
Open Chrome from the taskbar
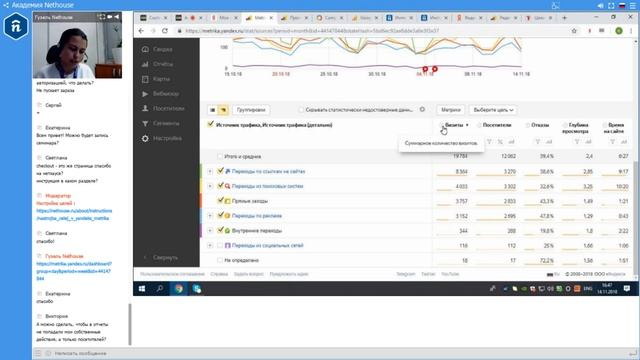click(x=178, y=289)
